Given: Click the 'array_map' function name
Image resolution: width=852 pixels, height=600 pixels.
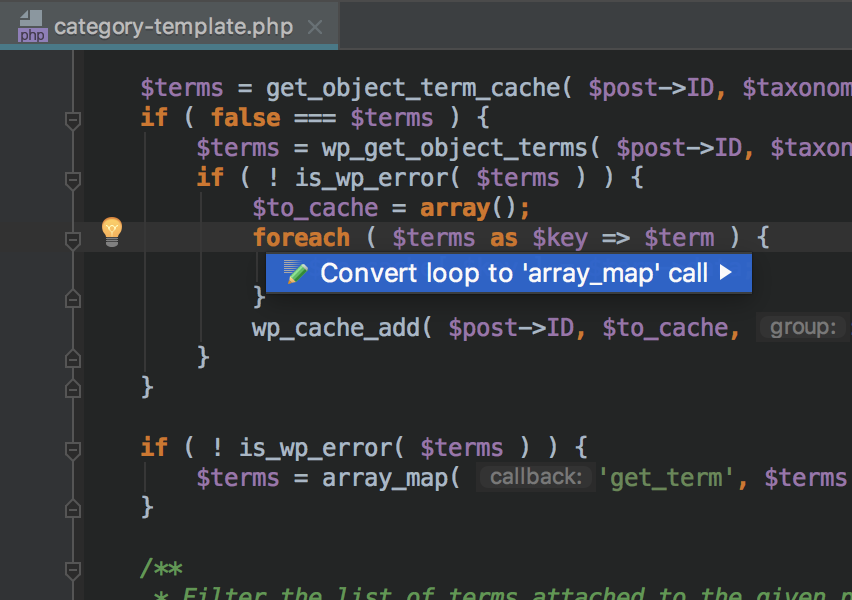Looking at the screenshot, I should (x=385, y=478).
